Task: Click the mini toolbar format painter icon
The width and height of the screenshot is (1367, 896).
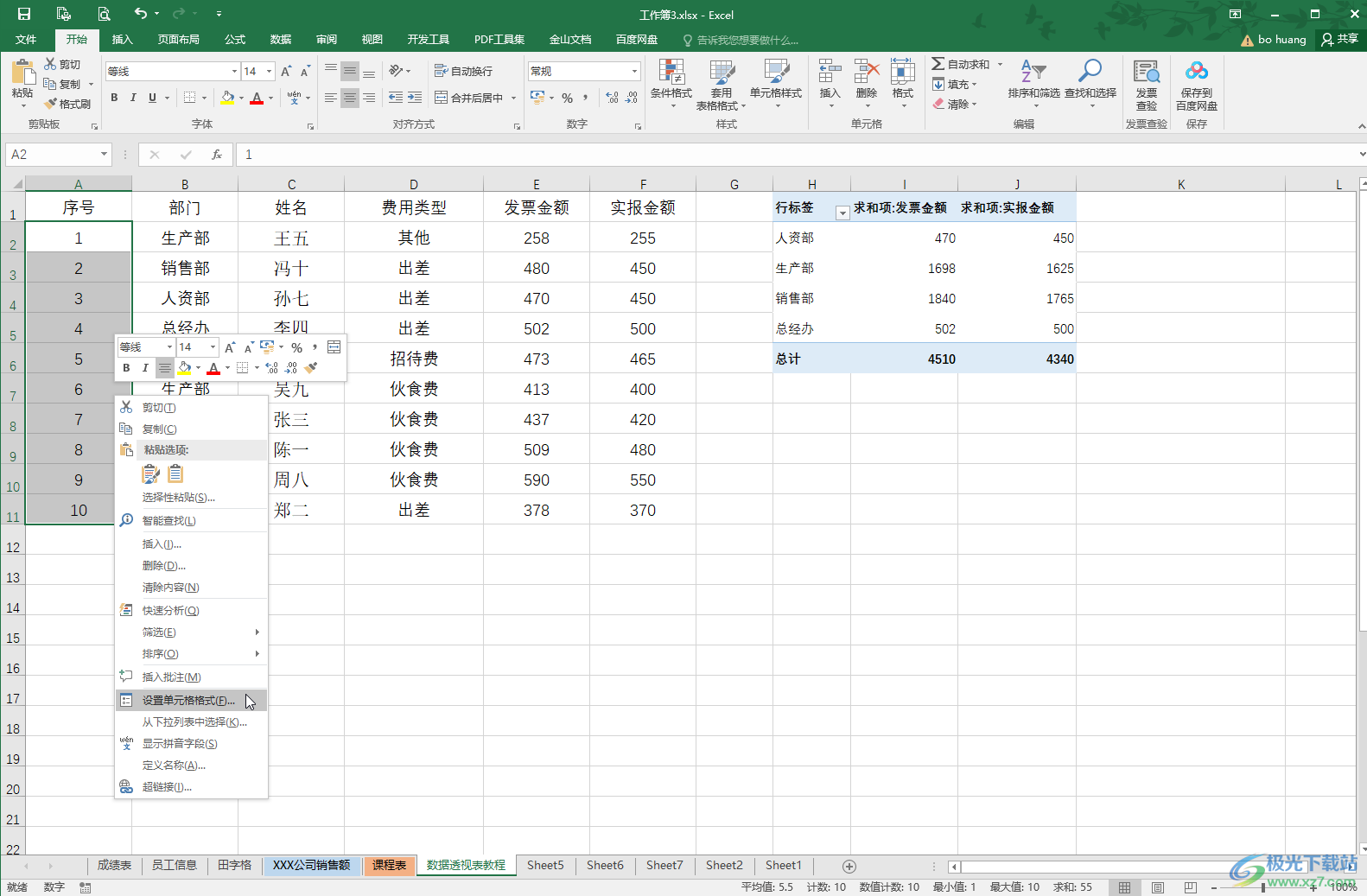Action: [311, 368]
